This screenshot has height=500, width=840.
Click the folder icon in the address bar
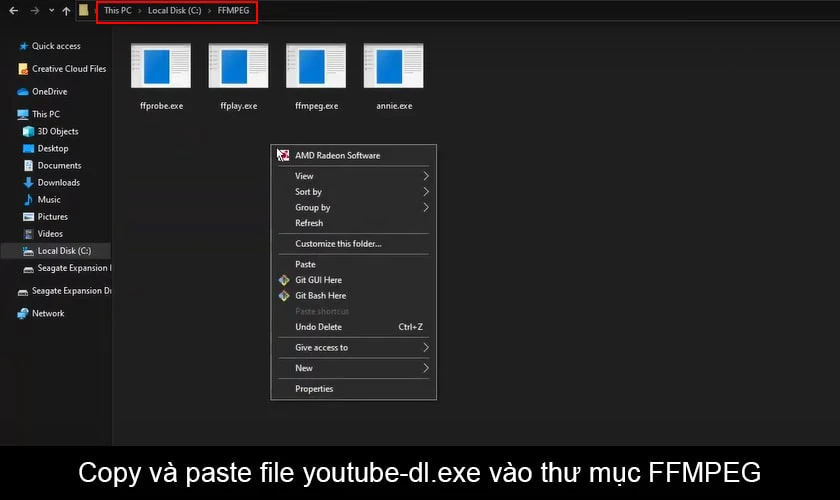84,10
